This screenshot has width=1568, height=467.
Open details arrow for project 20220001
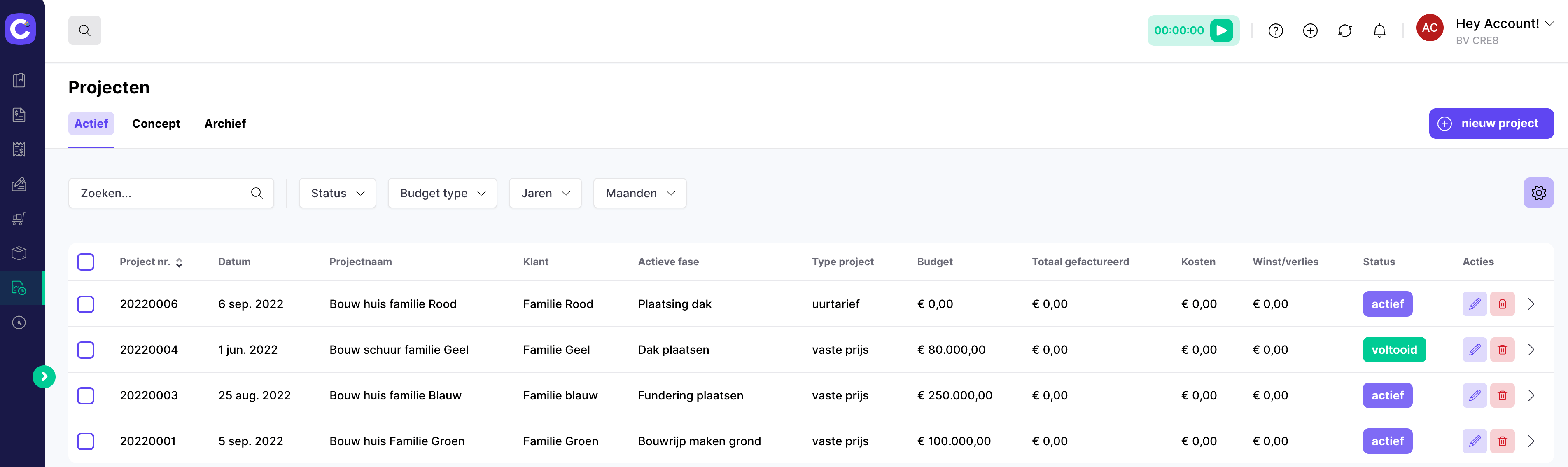1531,441
